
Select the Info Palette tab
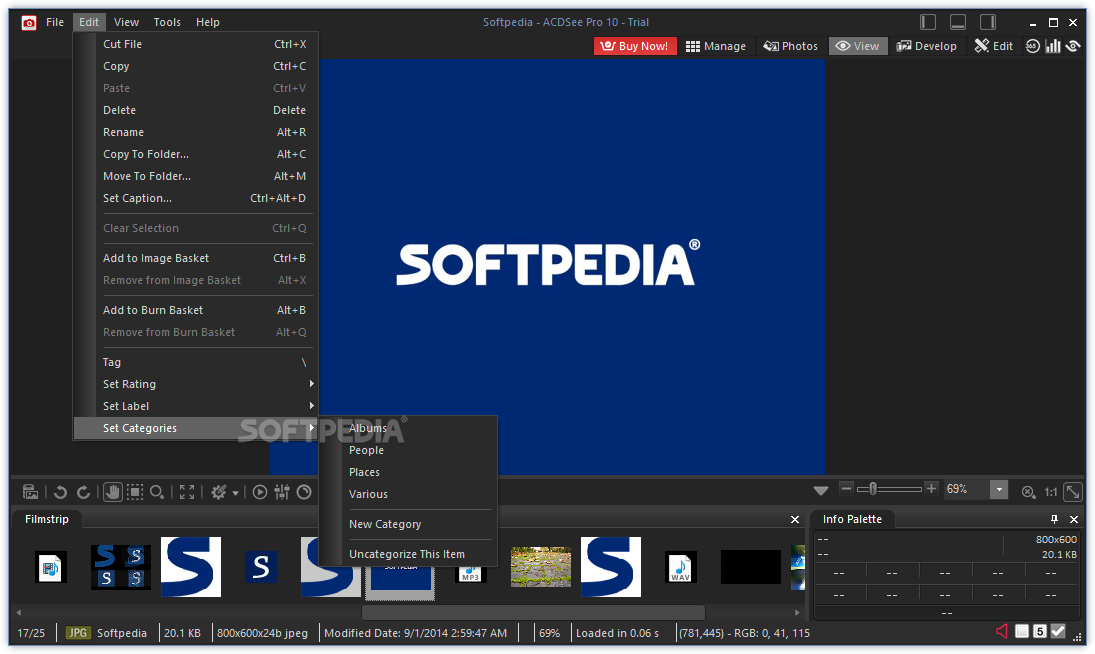852,519
